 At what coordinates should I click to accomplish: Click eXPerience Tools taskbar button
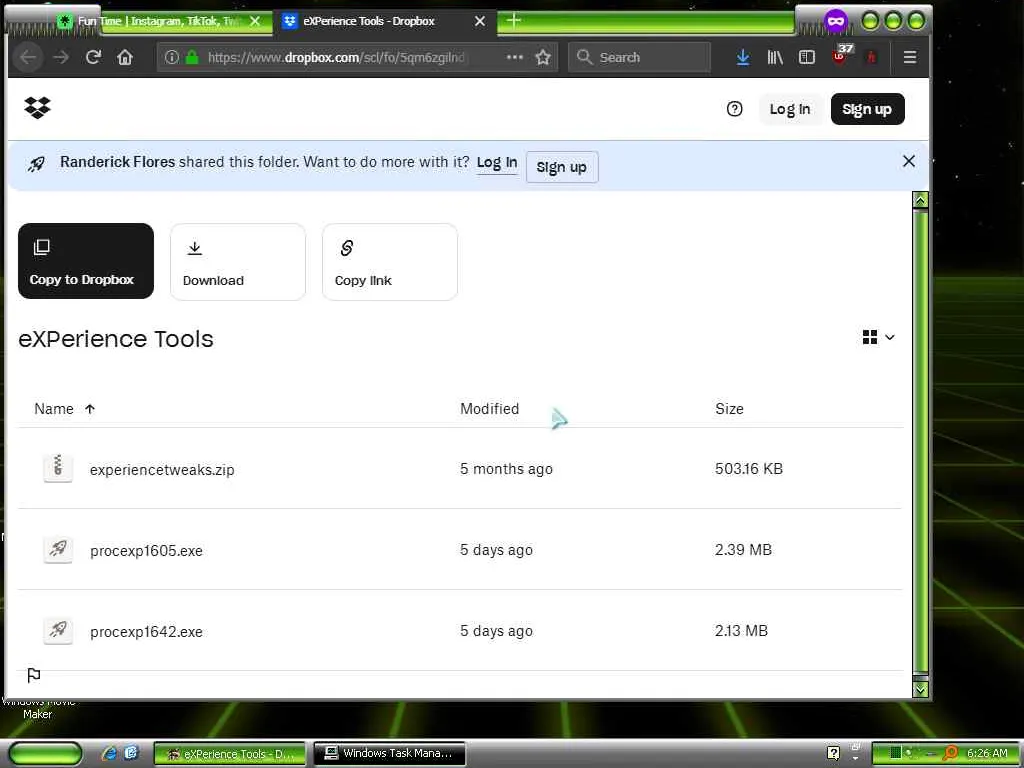tap(230, 753)
